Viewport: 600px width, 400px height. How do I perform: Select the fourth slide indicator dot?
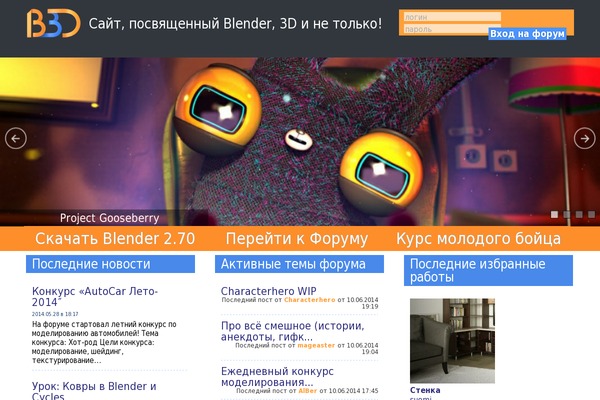pyautogui.click(x=592, y=214)
